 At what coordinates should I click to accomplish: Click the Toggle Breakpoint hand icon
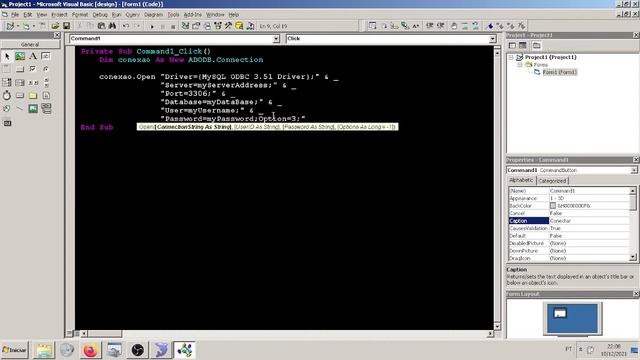[454, 26]
